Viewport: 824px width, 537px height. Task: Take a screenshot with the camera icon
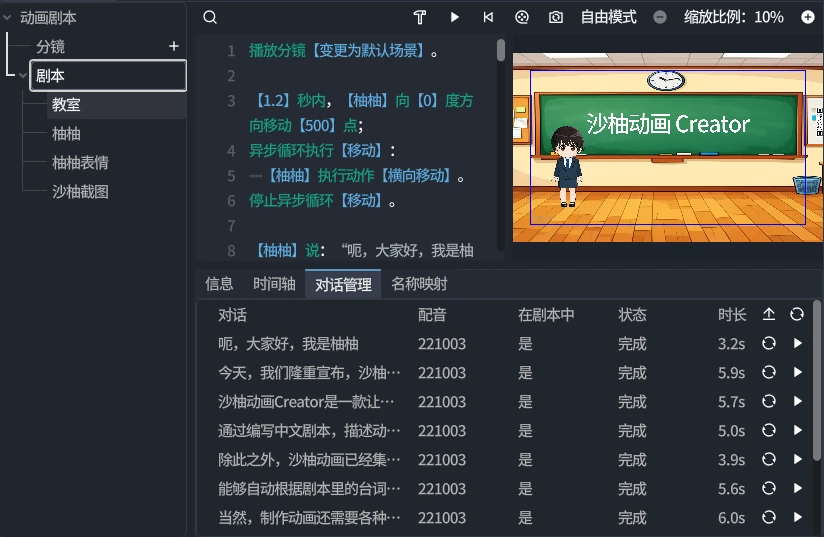pyautogui.click(x=555, y=17)
